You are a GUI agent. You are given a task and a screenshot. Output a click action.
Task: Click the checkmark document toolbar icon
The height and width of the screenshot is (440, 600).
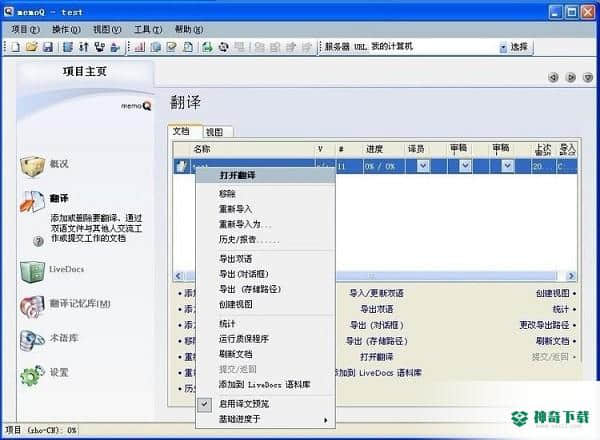tap(172, 47)
